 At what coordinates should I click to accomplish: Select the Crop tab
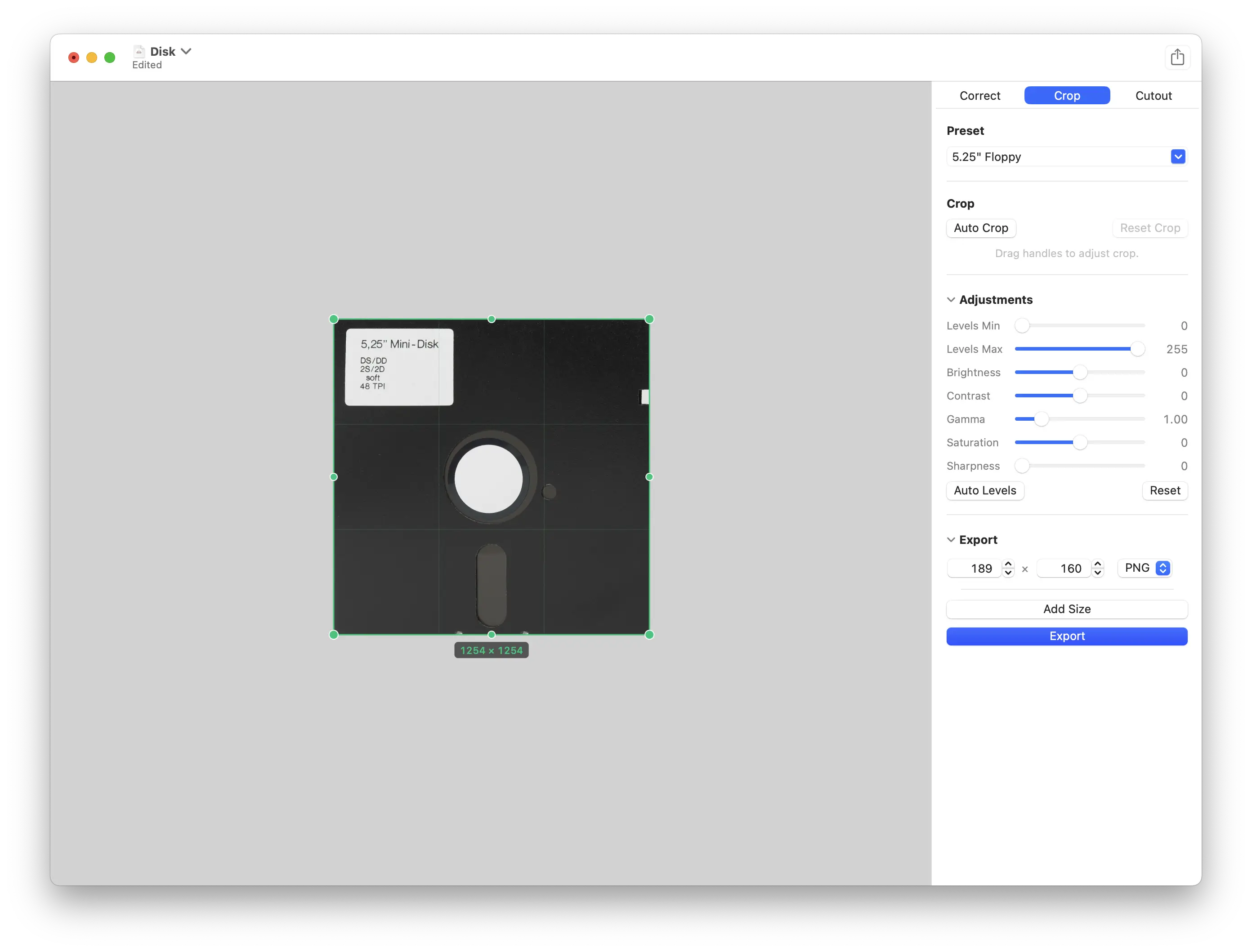[x=1067, y=95]
